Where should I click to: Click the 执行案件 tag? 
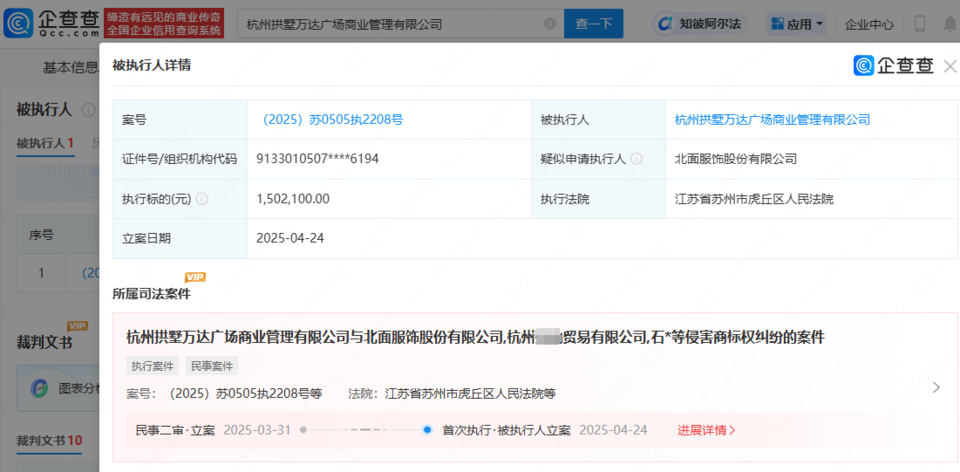(x=152, y=366)
